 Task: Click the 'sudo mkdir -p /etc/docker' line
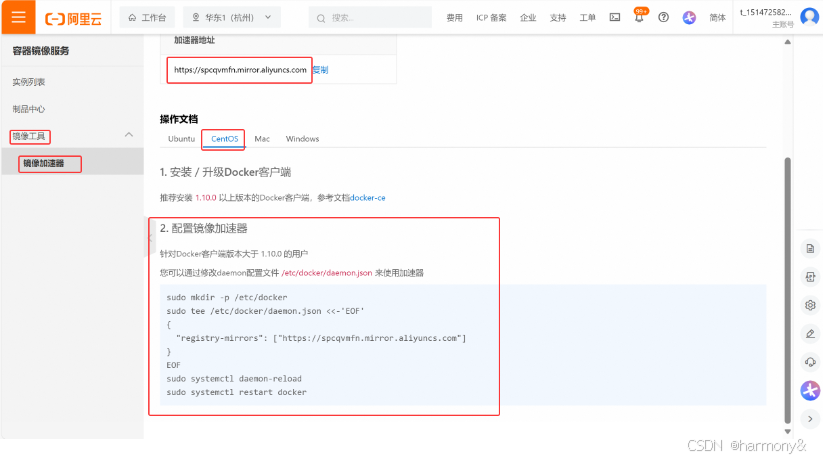click(x=227, y=297)
